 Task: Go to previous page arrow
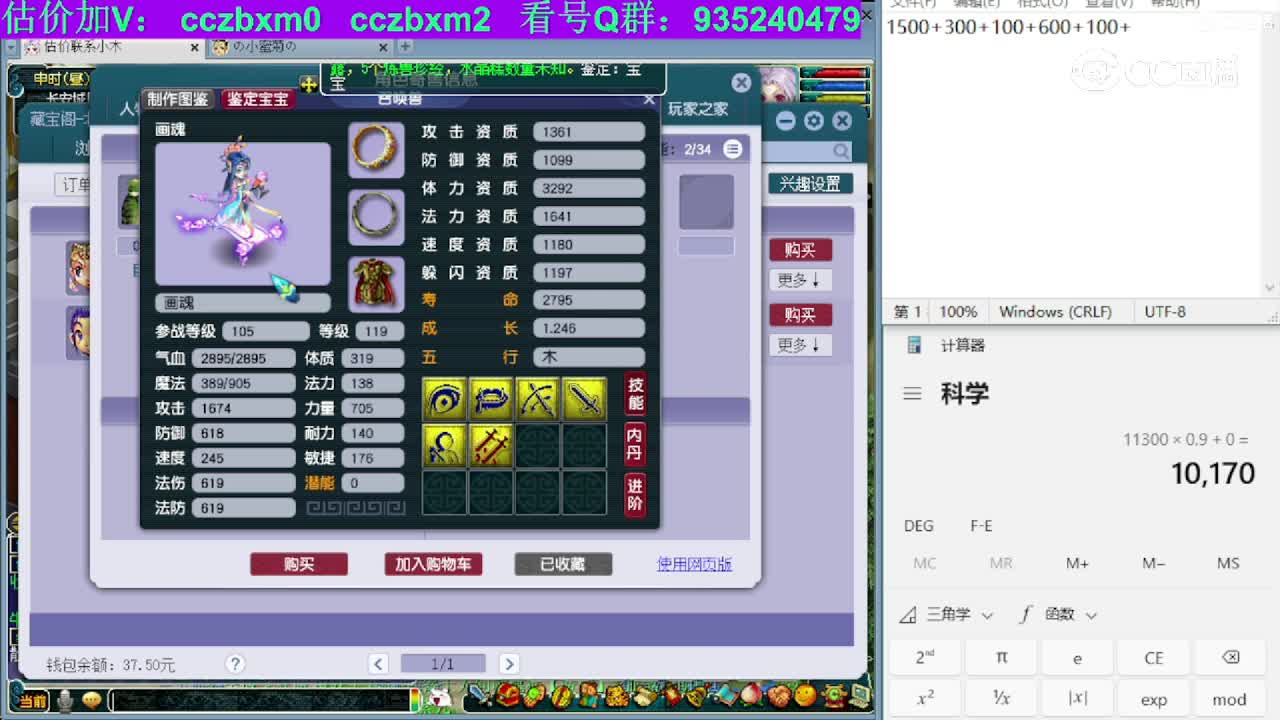coord(378,664)
